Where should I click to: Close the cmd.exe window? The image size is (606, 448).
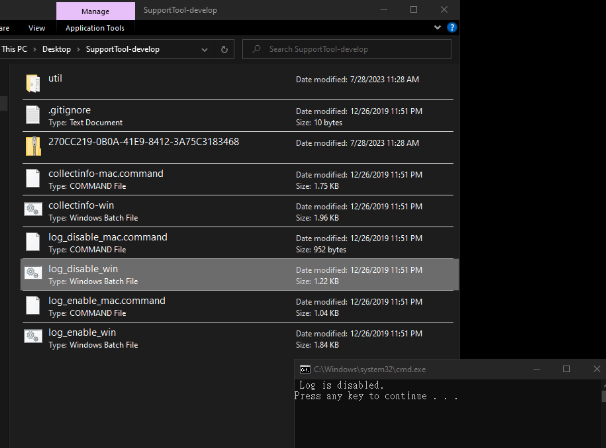(x=597, y=369)
